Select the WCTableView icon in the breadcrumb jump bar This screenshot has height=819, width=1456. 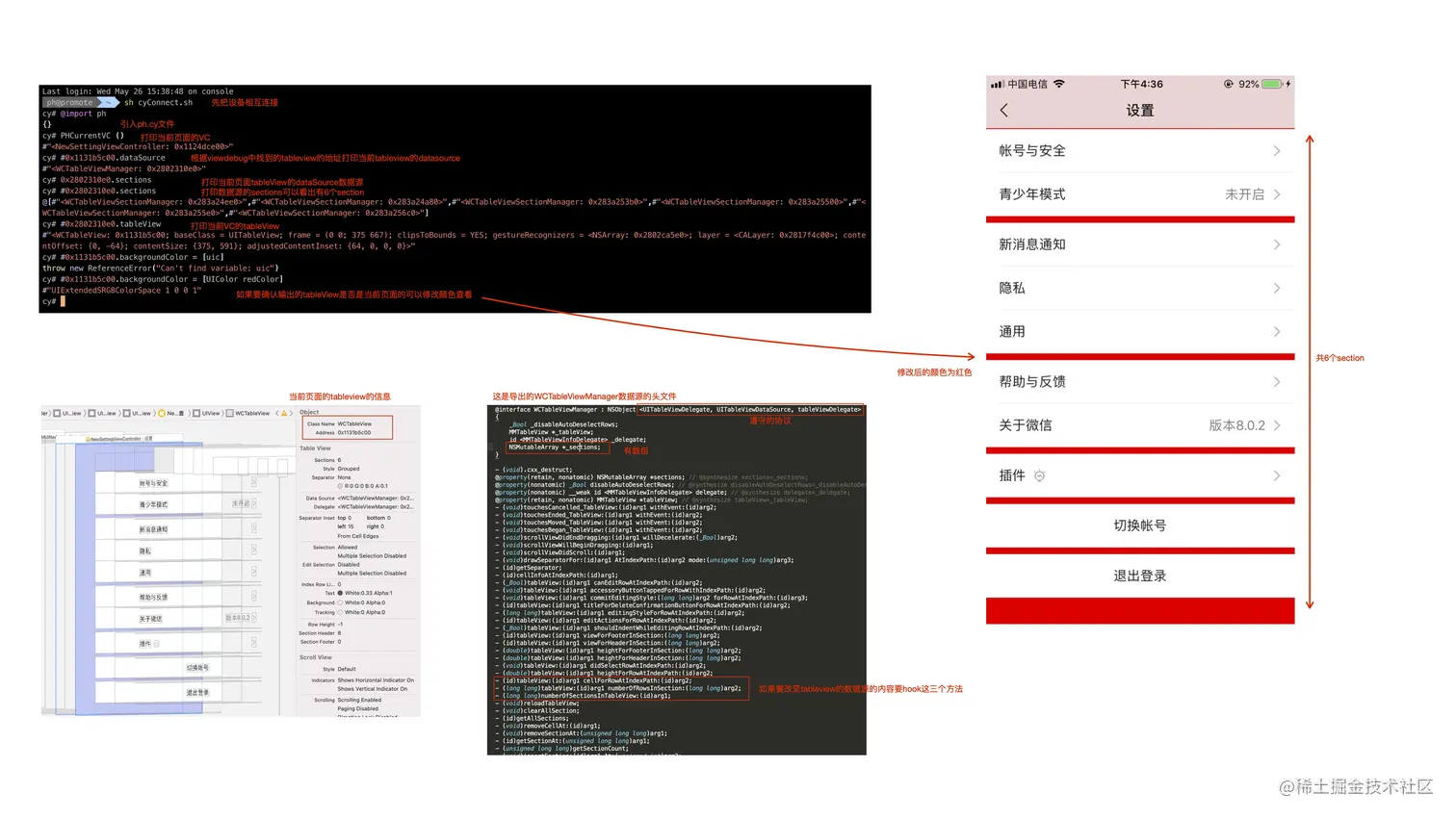[x=229, y=413]
